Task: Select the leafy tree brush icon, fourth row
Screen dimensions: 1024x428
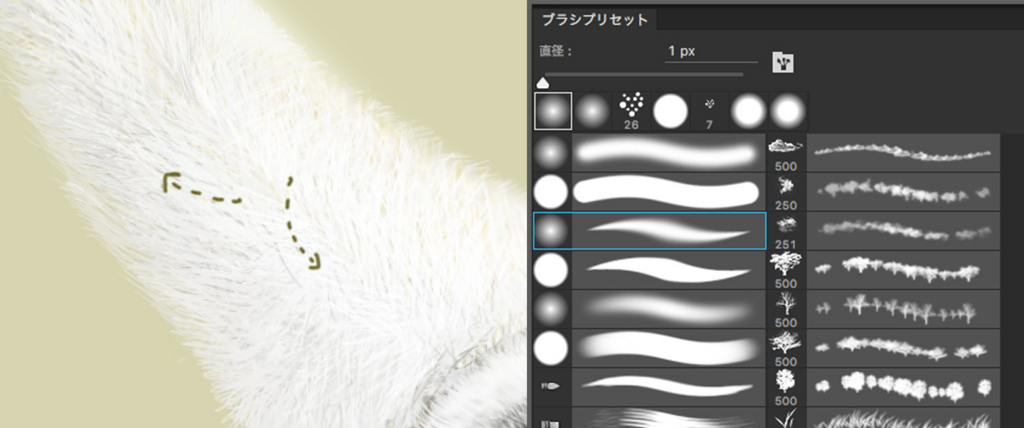Action: 786,270
